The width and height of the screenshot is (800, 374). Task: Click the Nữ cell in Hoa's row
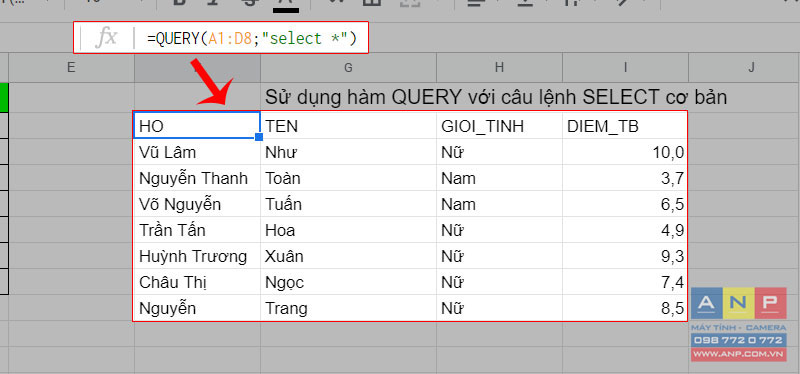click(x=499, y=230)
